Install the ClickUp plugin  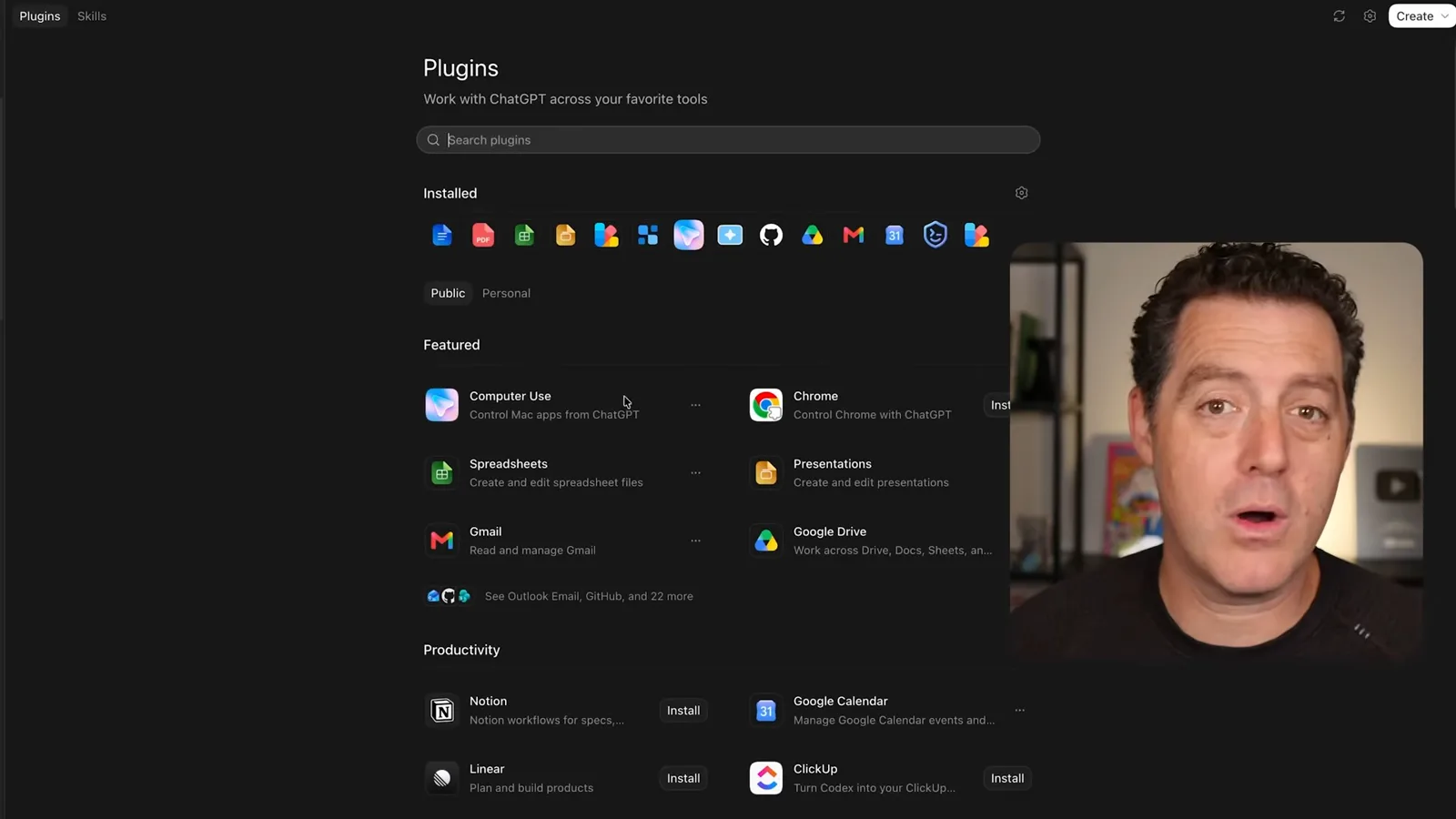(1007, 778)
